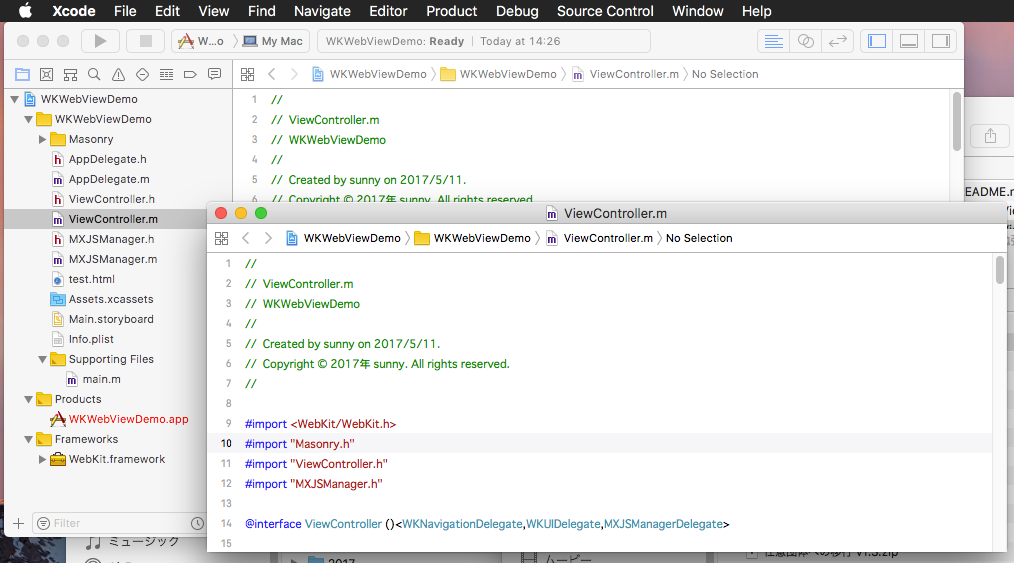Choose the My Mac run destination
Viewport: 1014px width, 563px height.
[273, 41]
